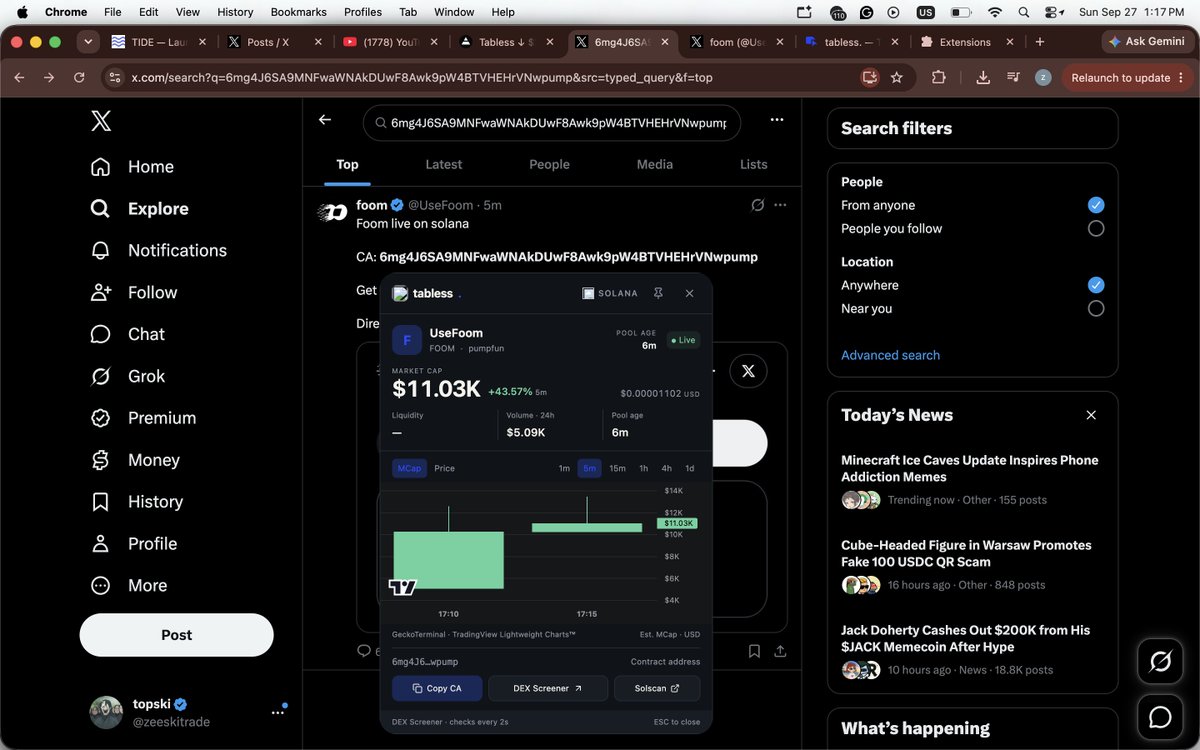Open Profile in X sidebar
Image resolution: width=1200 pixels, height=750 pixels.
(133, 544)
